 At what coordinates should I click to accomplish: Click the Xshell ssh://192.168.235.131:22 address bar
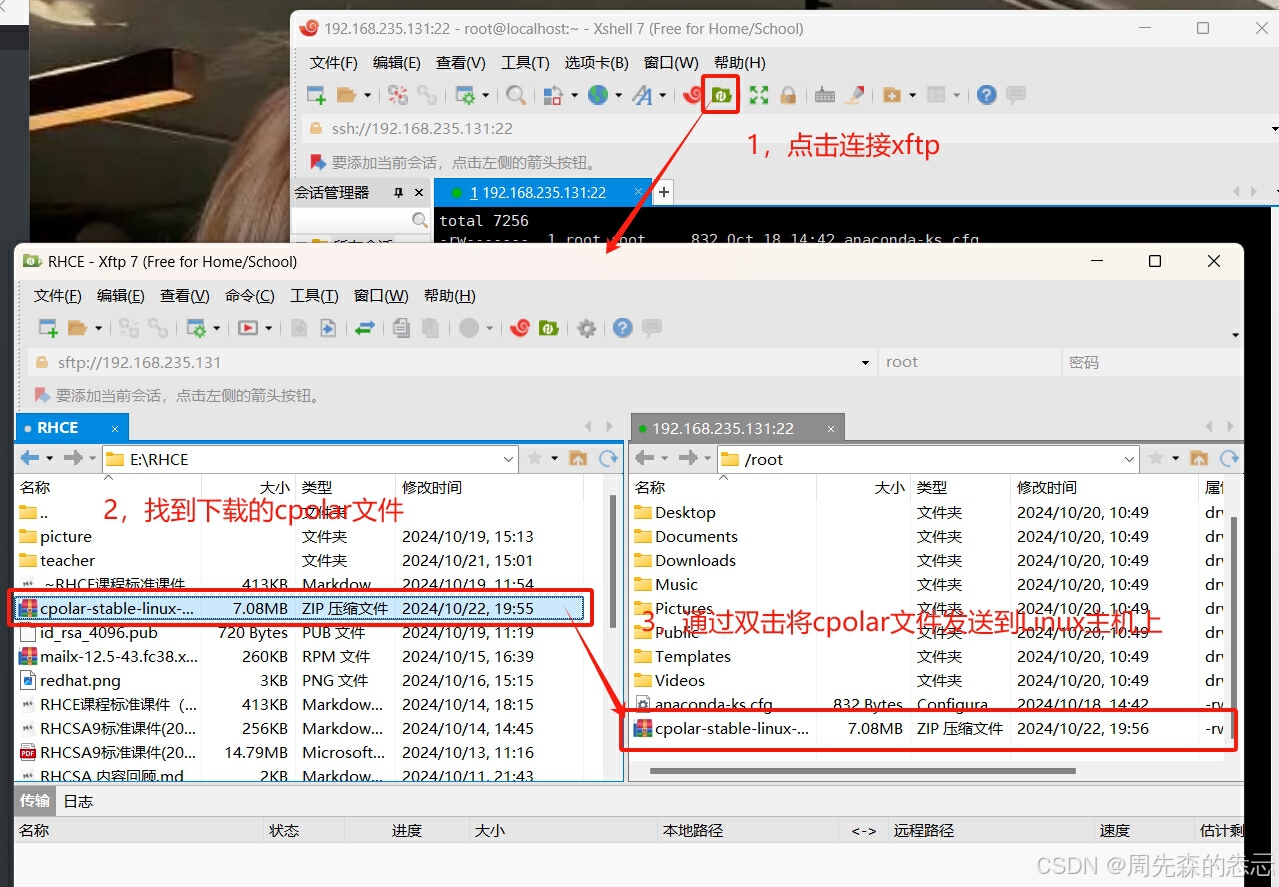point(790,128)
